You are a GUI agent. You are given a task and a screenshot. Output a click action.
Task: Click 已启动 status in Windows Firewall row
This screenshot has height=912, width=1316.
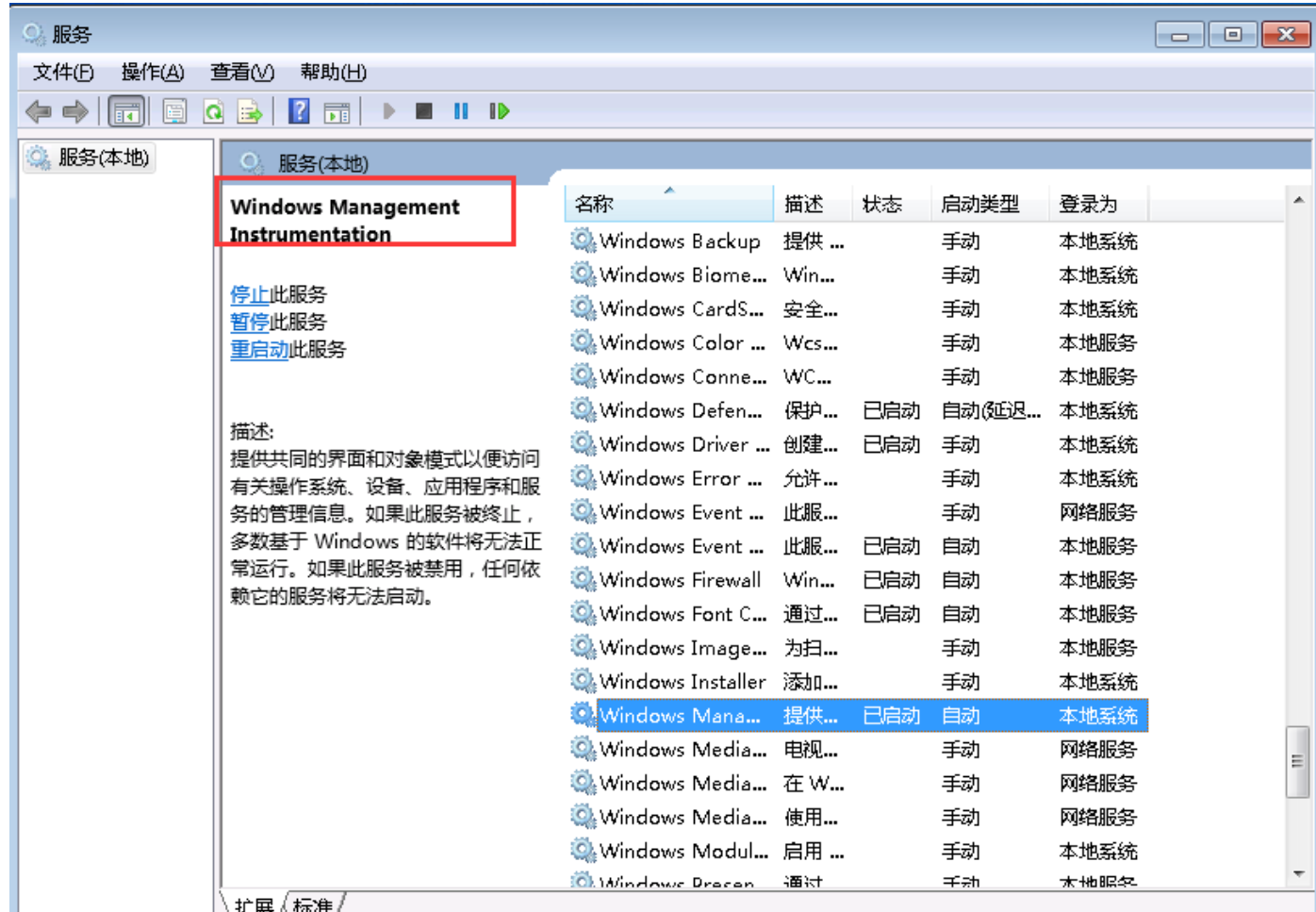(x=891, y=580)
